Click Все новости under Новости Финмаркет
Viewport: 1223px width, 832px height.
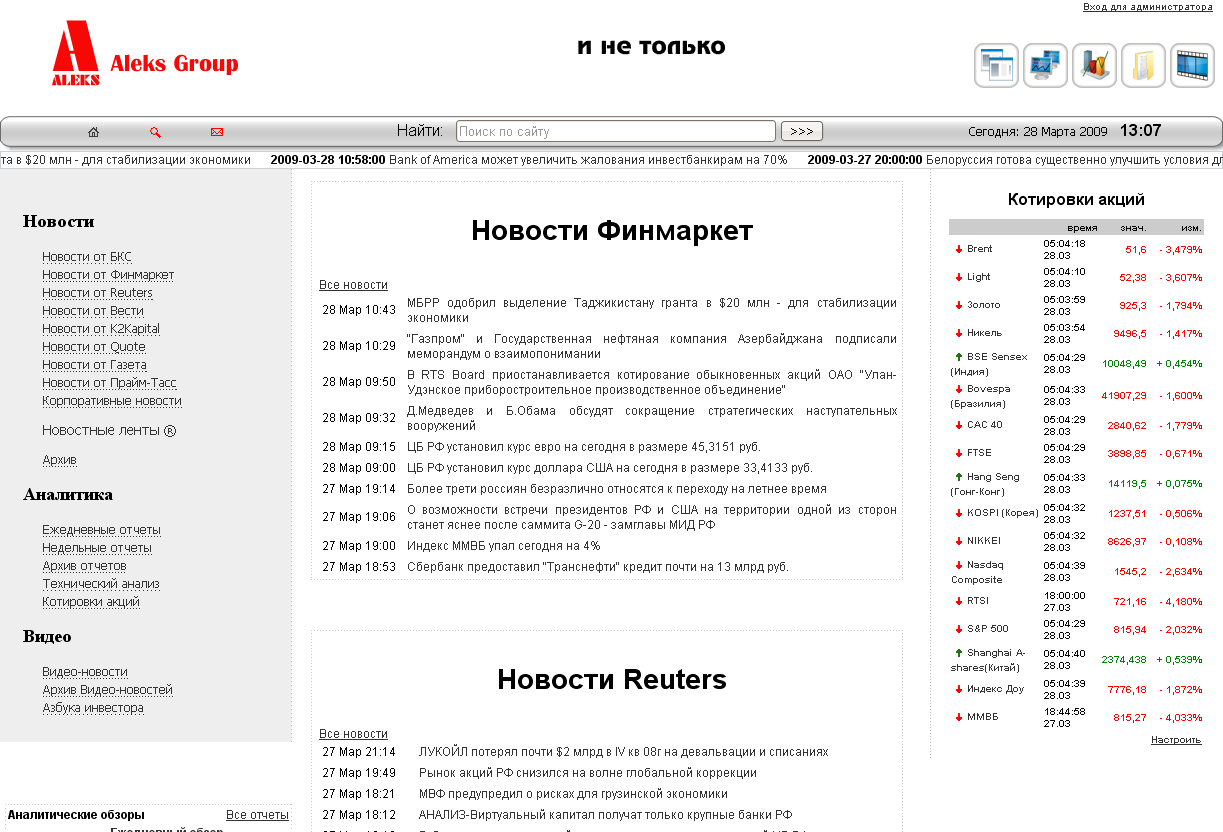353,285
